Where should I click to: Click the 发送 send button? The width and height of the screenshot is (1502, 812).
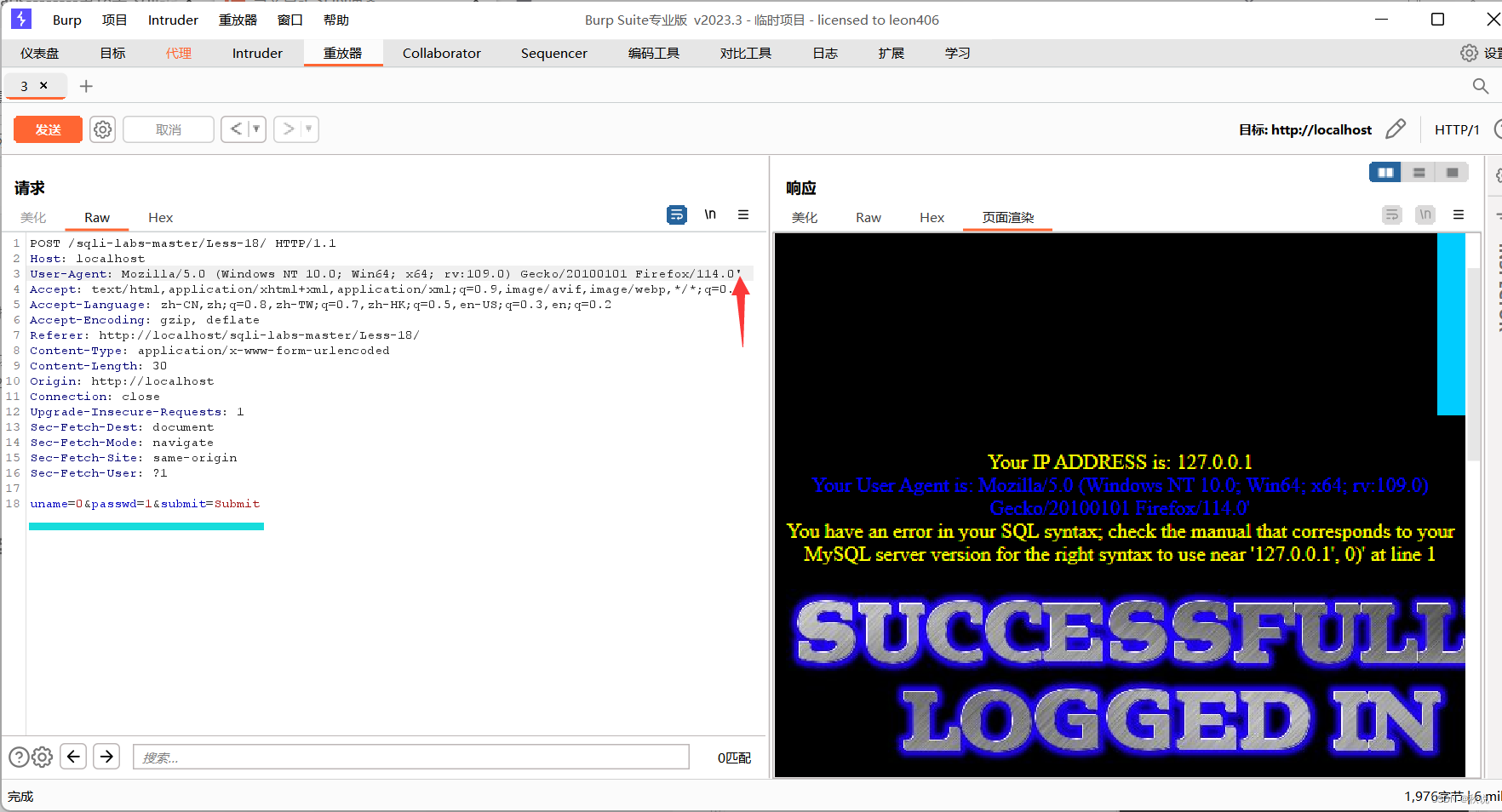point(48,129)
